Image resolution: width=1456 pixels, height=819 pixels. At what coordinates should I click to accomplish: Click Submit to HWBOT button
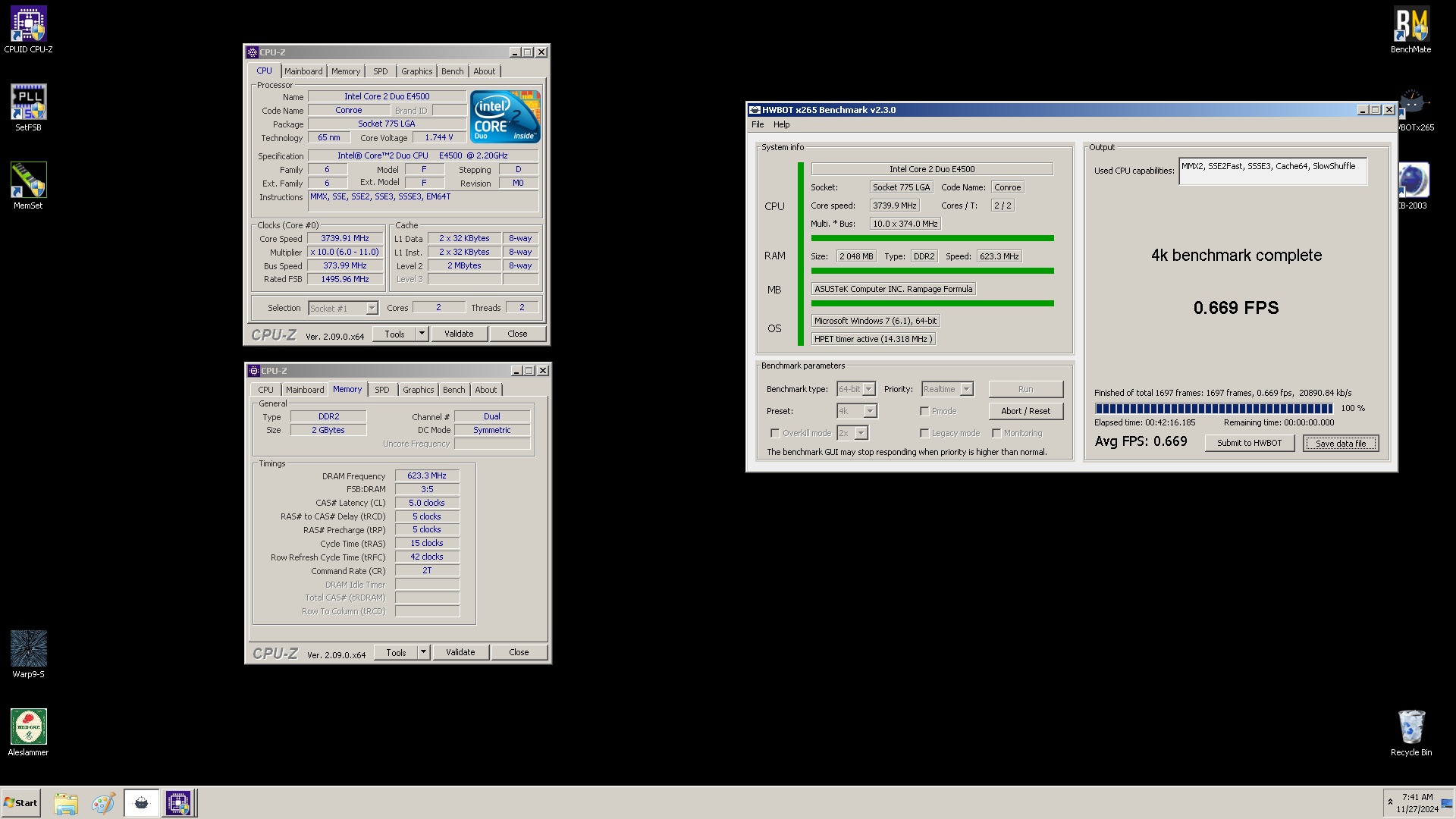click(x=1249, y=443)
